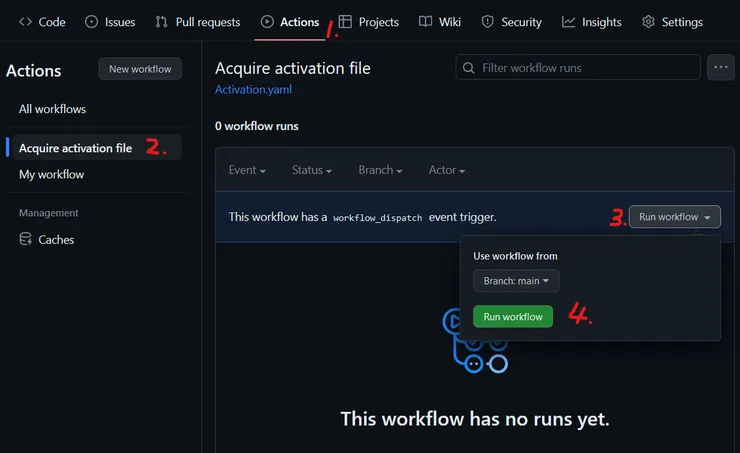This screenshot has height=453, width=740.
Task: Select My workflow in sidebar
Action: pyautogui.click(x=51, y=175)
